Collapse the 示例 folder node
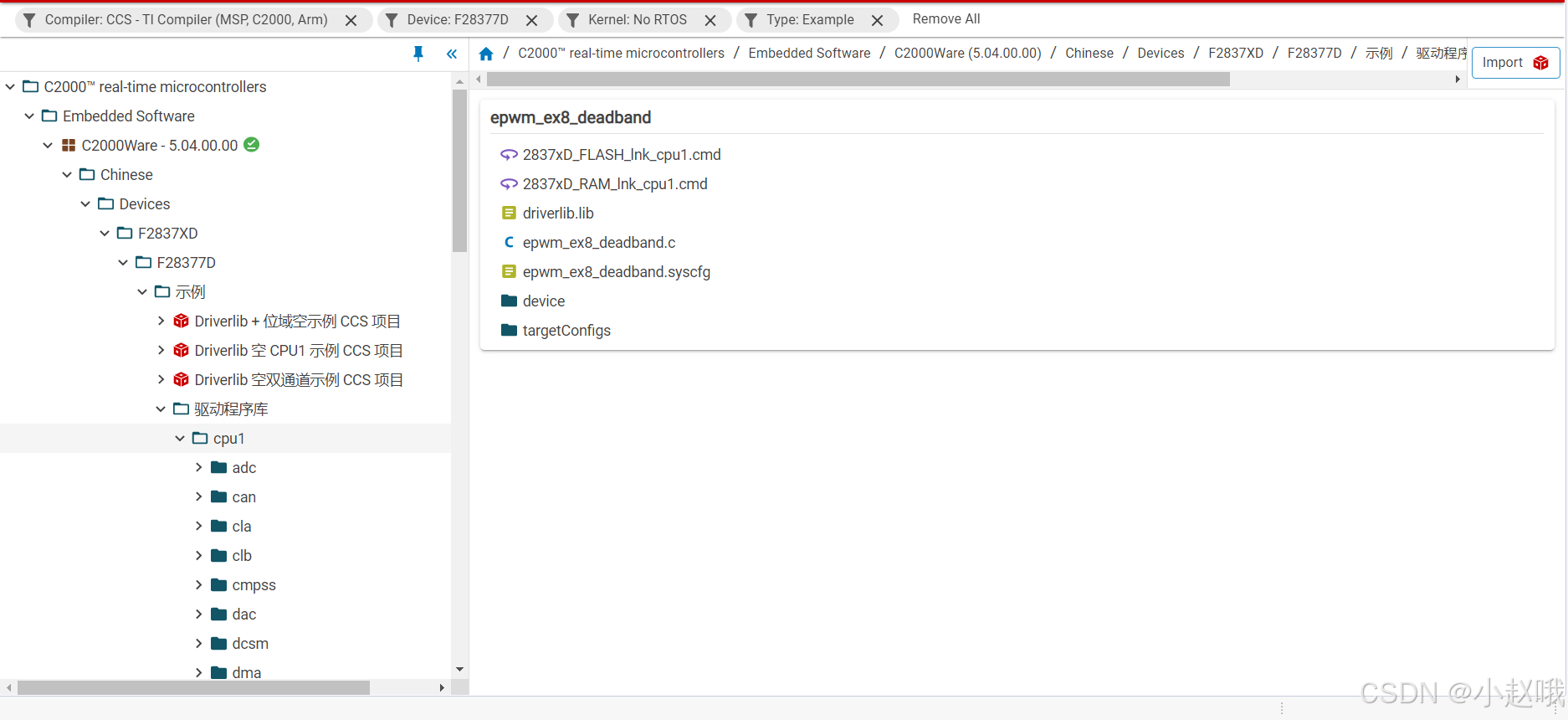 coord(142,292)
